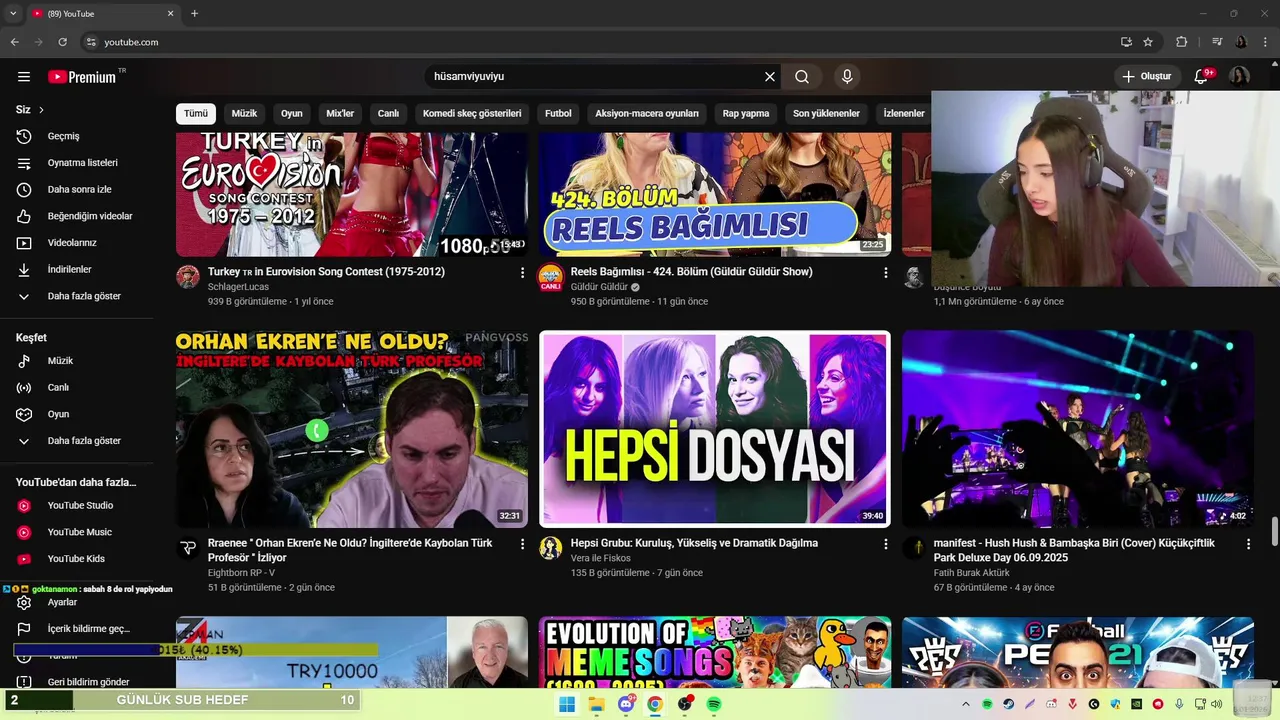Clear the search box text
The height and width of the screenshot is (720, 1280).
(770, 77)
